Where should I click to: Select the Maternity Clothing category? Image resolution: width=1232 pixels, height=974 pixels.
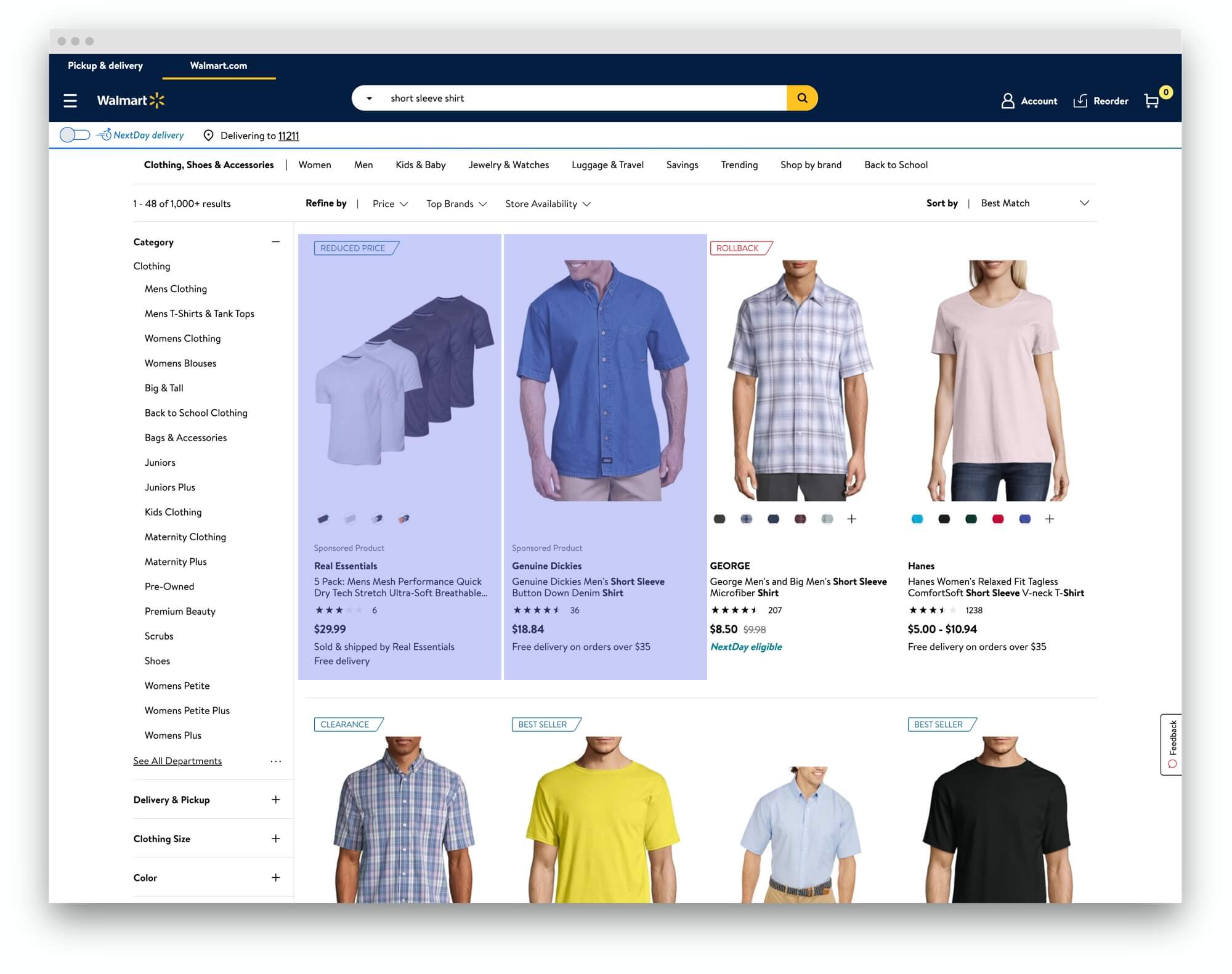185,537
